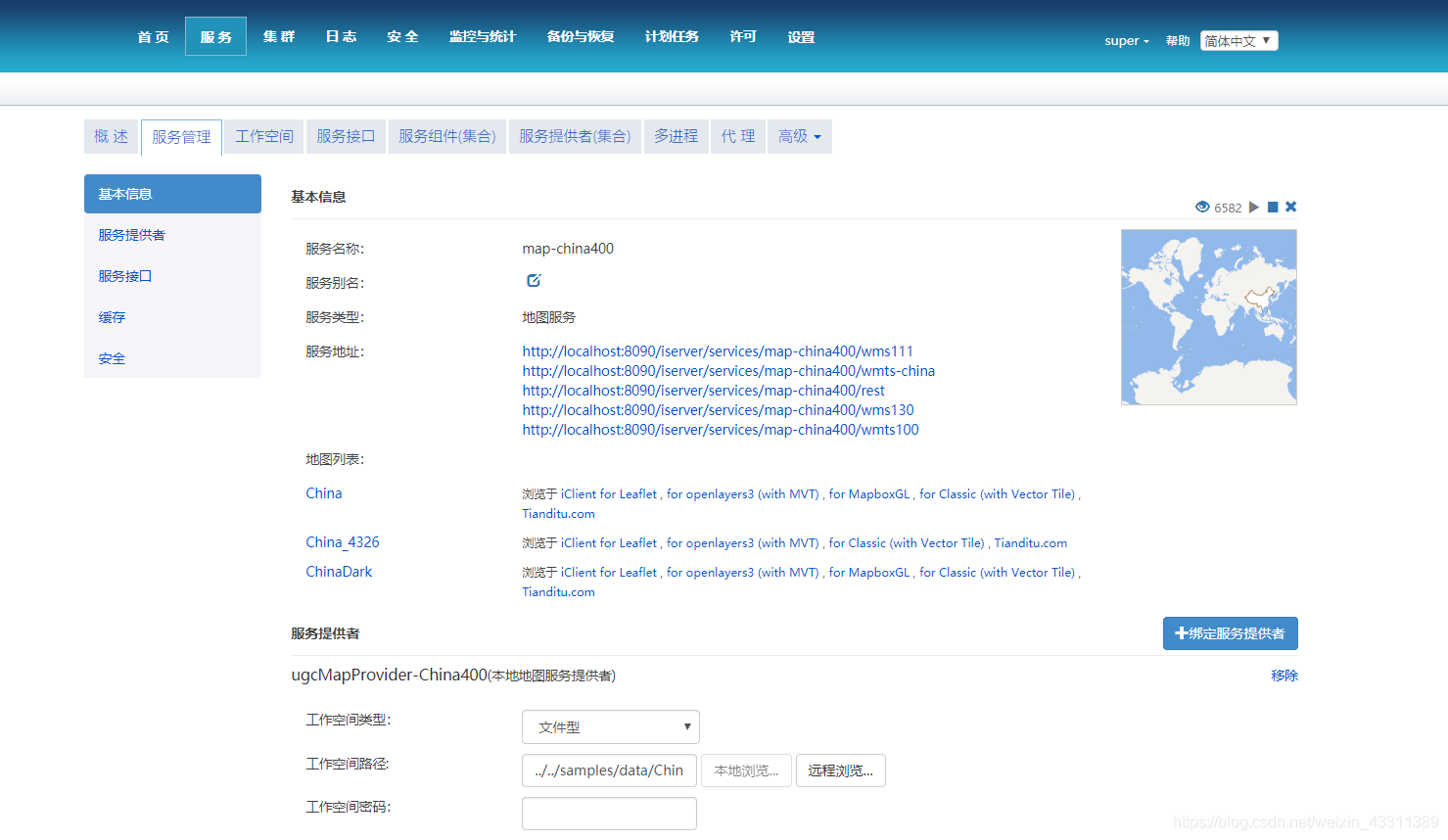Image resolution: width=1448 pixels, height=840 pixels.
Task: Open the wms130 service URL
Action: pos(718,410)
